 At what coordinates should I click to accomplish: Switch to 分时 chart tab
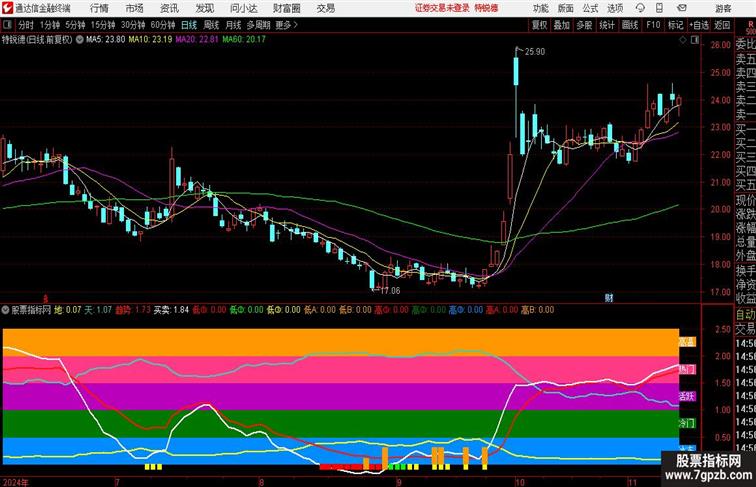[26, 25]
